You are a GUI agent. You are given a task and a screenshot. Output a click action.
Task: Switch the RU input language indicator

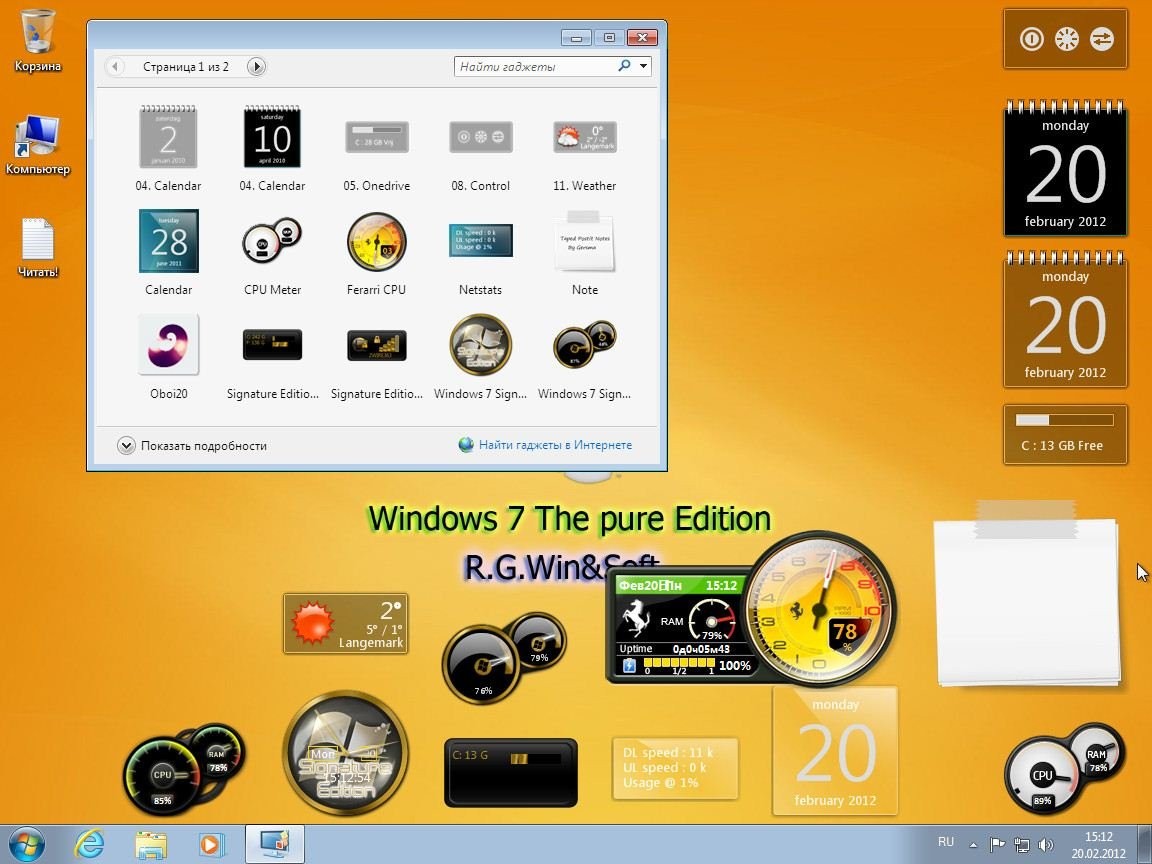946,842
